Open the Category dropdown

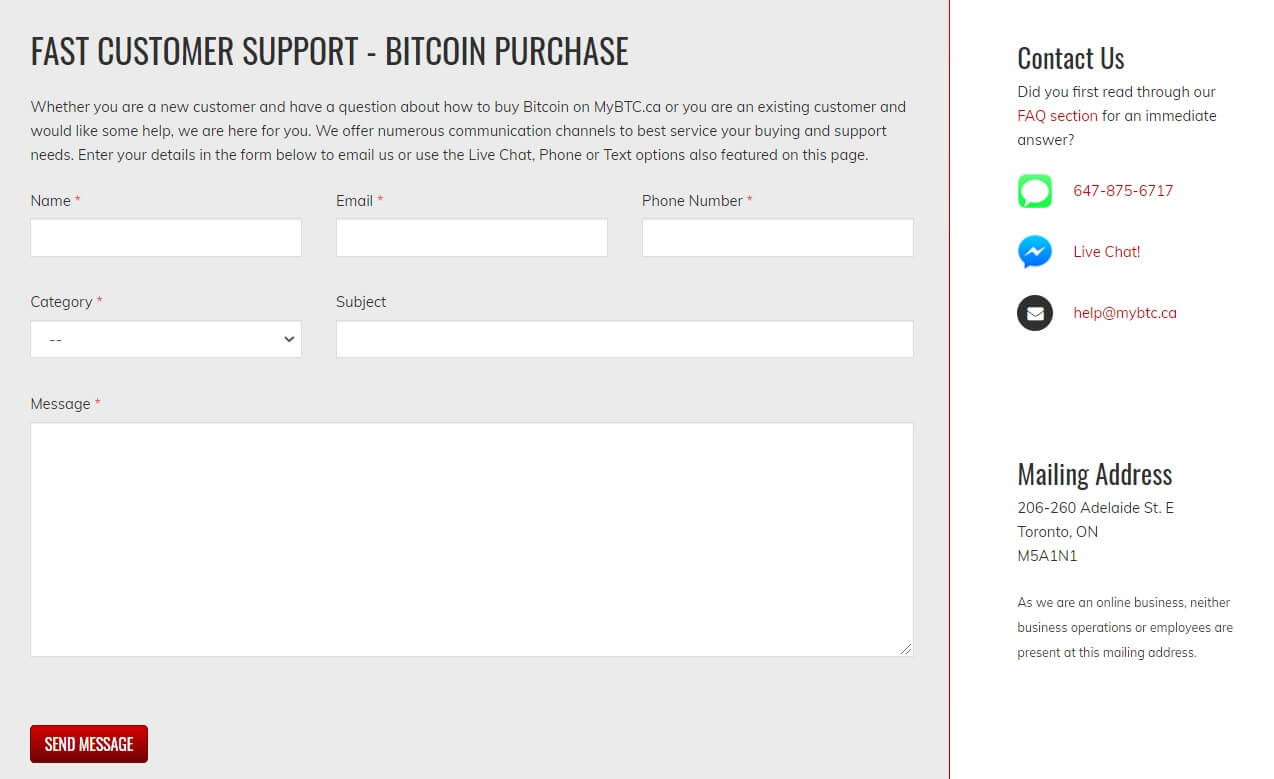166,339
